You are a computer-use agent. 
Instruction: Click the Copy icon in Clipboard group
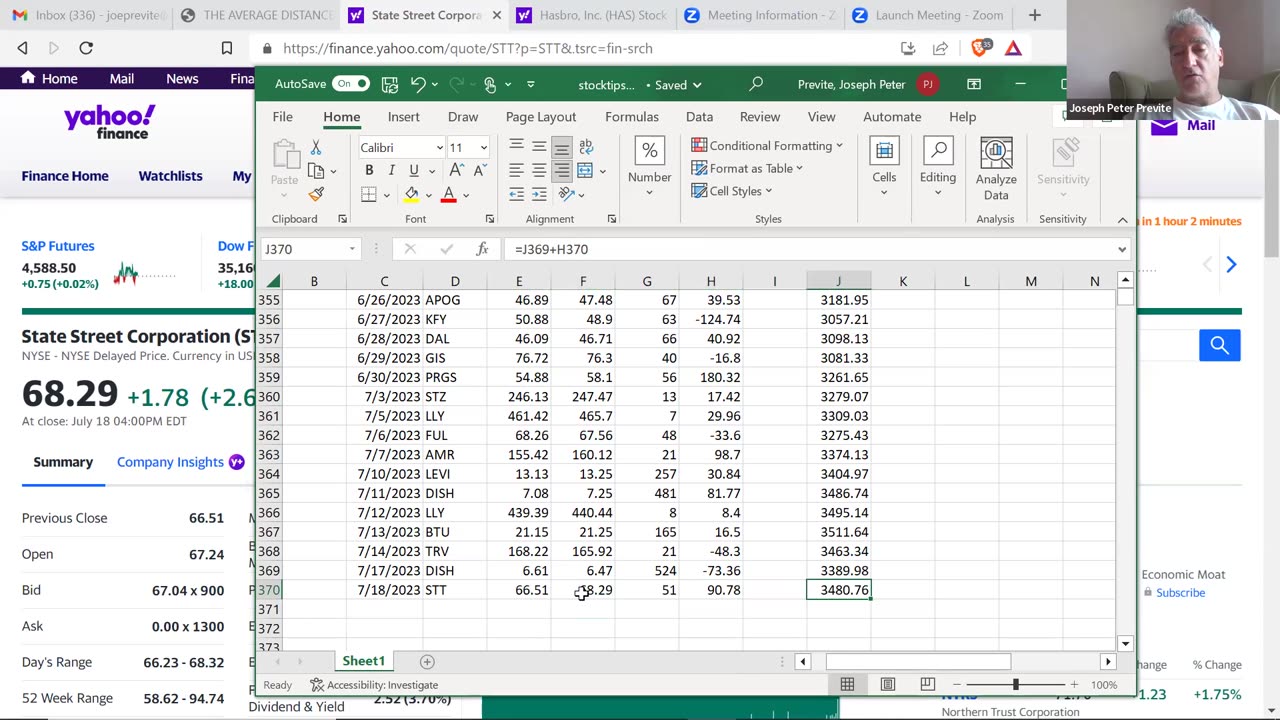(318, 171)
